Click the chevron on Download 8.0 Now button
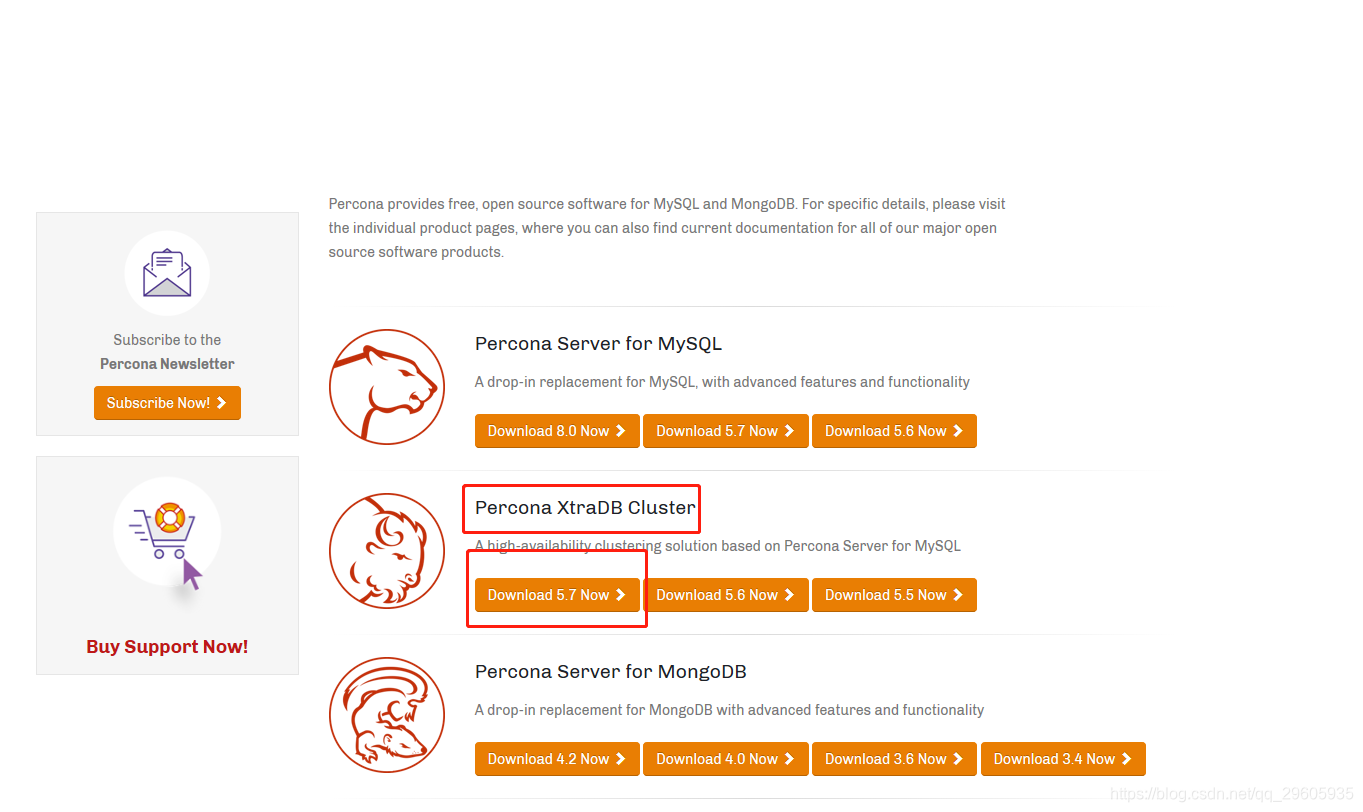Viewport: 1363px width, 812px height. click(620, 431)
